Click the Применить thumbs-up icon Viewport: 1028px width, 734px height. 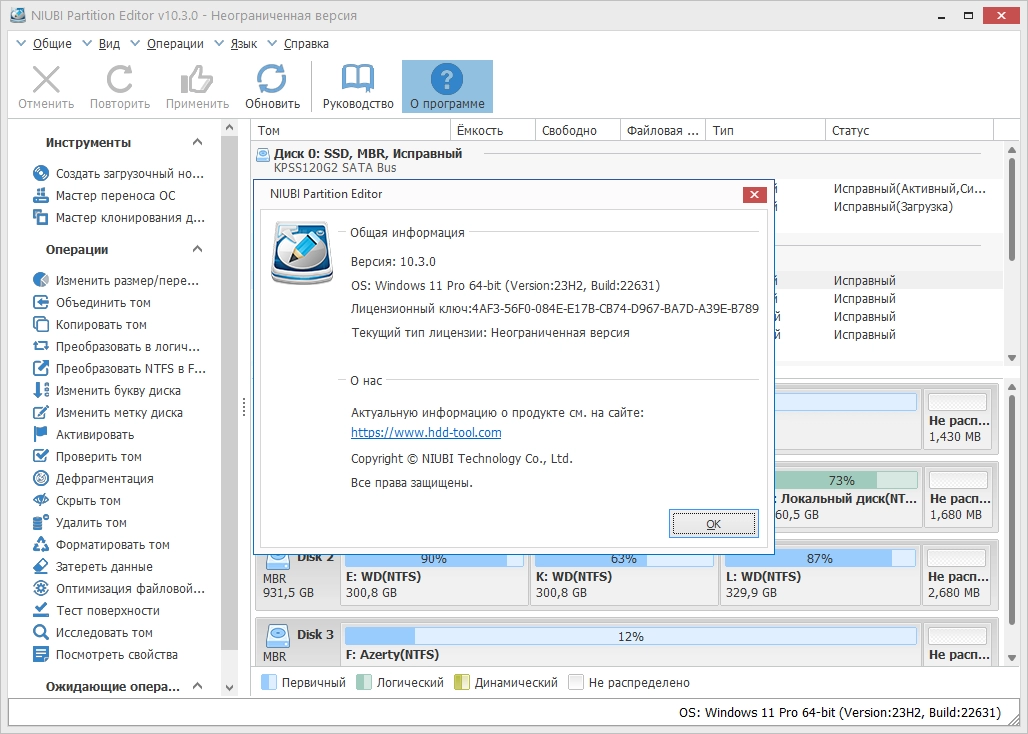[197, 80]
